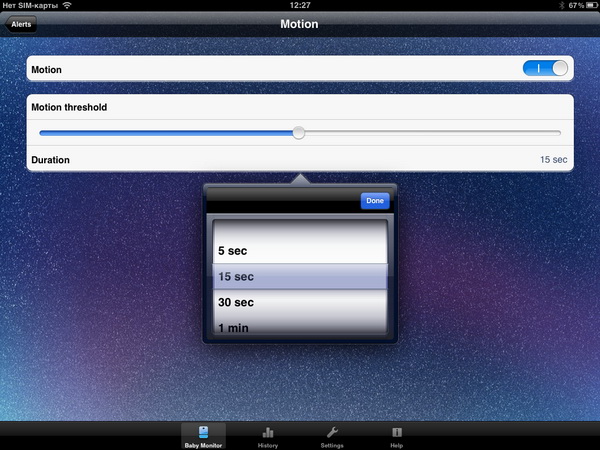This screenshot has width=600, height=450.
Task: Tap the Duration row label
Action: click(x=51, y=160)
